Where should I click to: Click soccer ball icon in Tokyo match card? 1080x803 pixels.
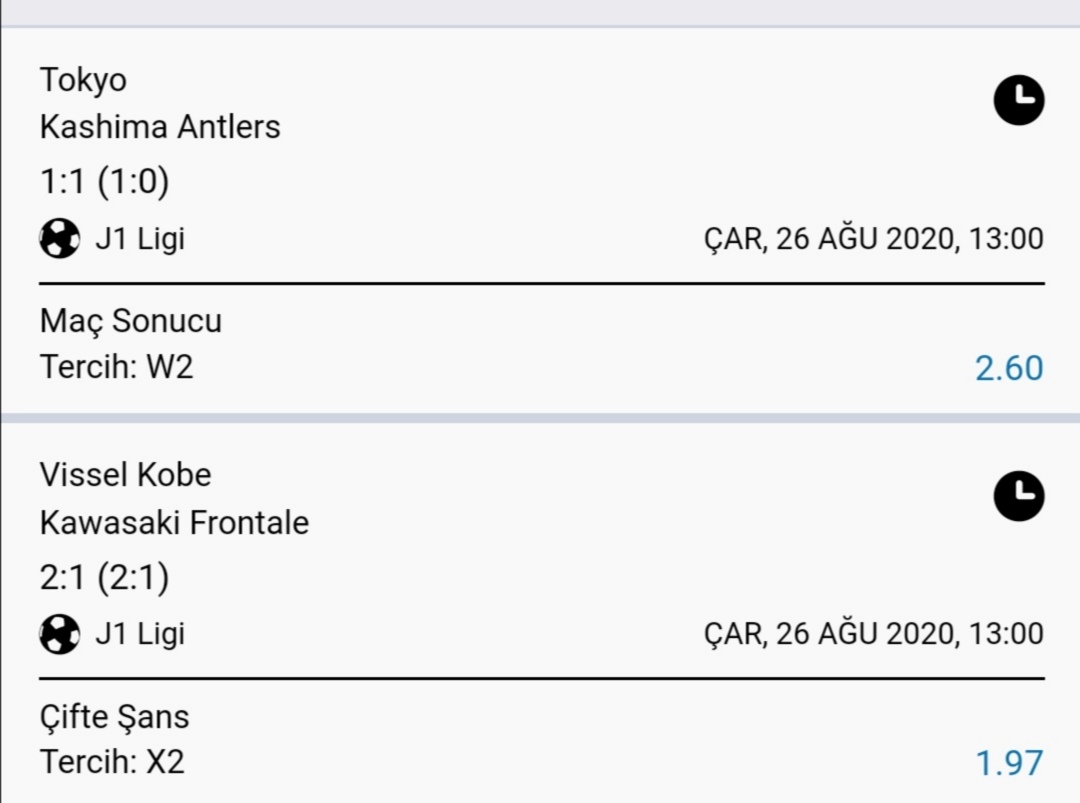pos(60,238)
